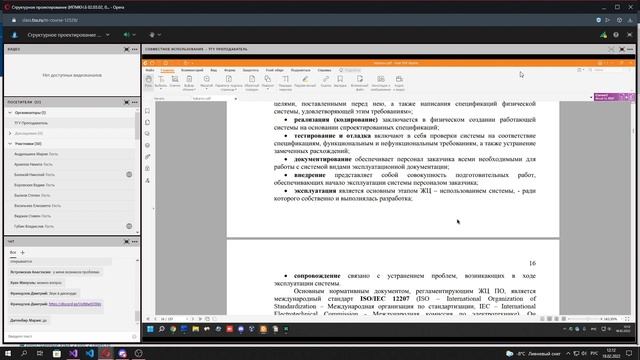Open the page fit options tool
The height and width of the screenshot is (360, 640).
click(x=229, y=82)
